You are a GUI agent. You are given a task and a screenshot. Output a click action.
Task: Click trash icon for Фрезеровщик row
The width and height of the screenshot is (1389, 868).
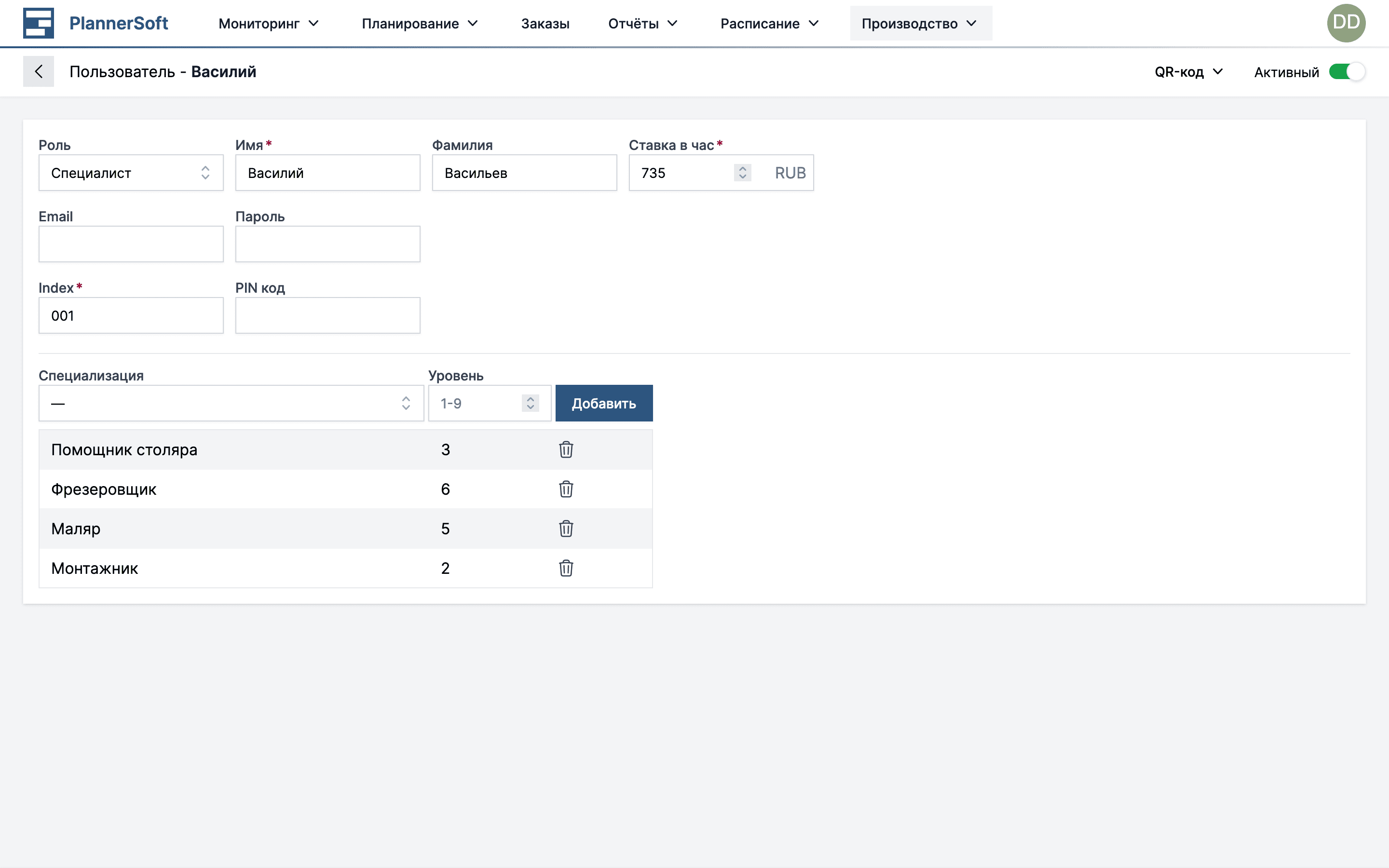click(565, 489)
